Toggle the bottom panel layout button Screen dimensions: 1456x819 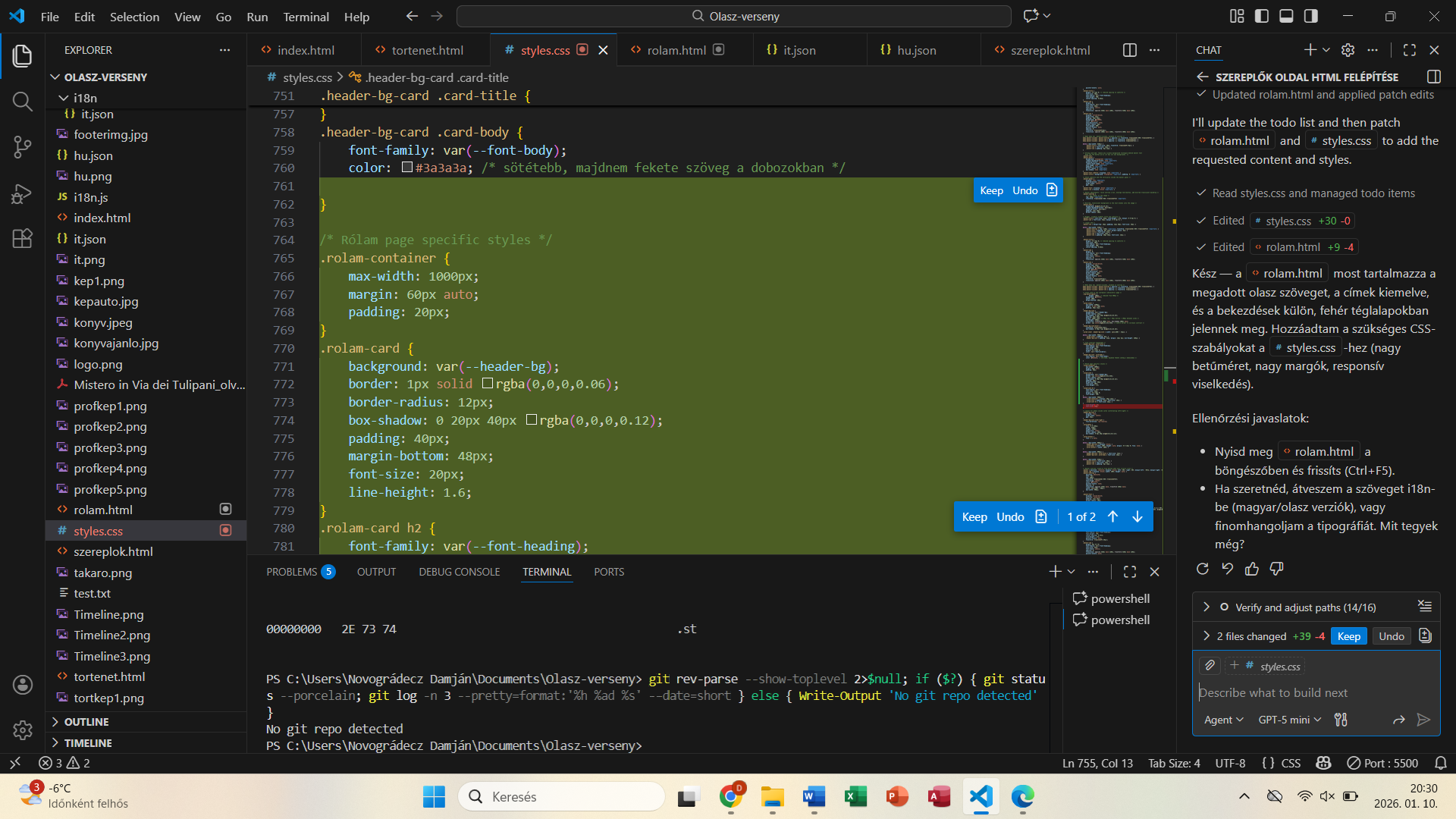(x=1286, y=16)
